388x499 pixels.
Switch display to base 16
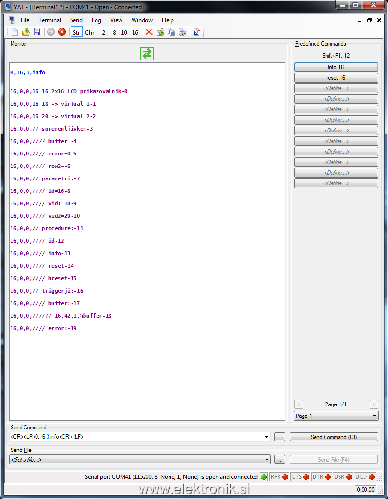[135, 32]
